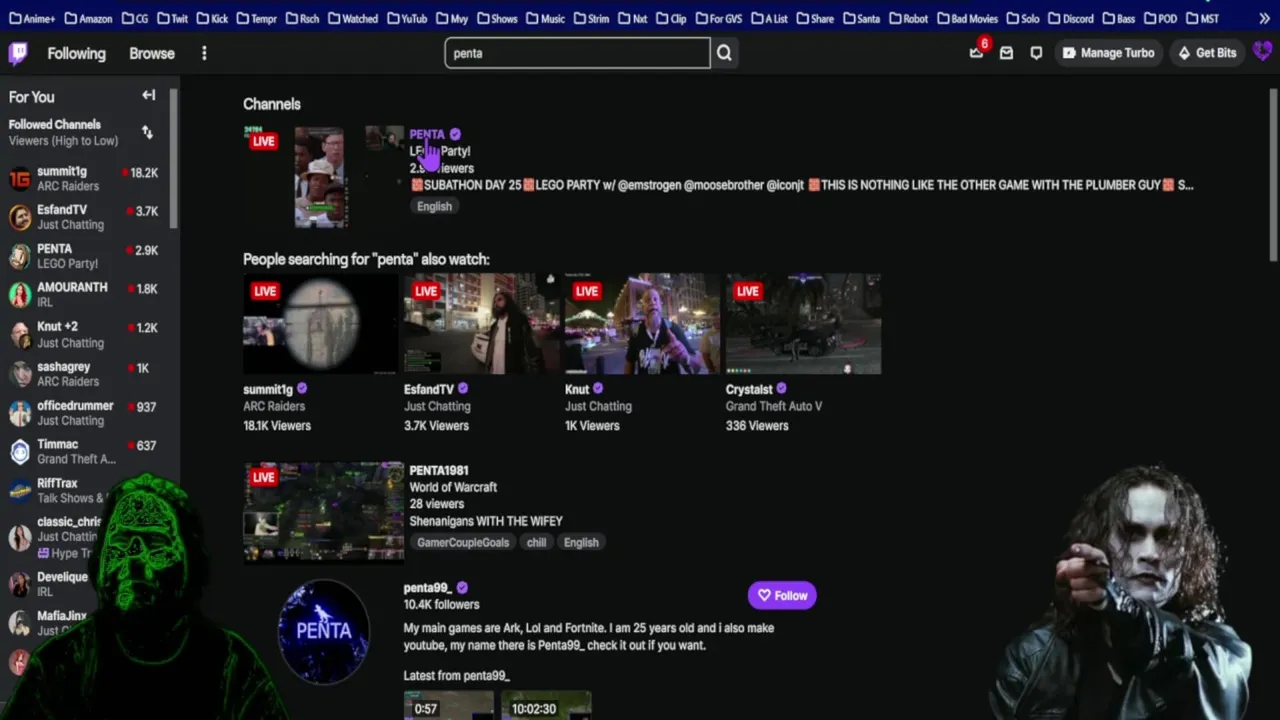
Task: Play the 10:02:30 penta99_ video
Action: 546,705
